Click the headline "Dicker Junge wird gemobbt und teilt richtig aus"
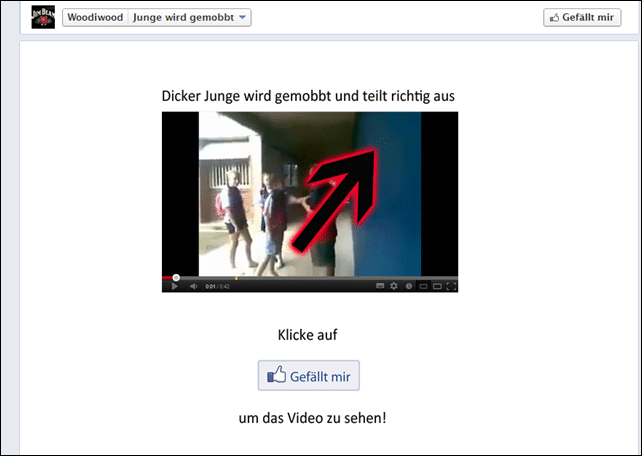The width and height of the screenshot is (642, 456). click(308, 96)
